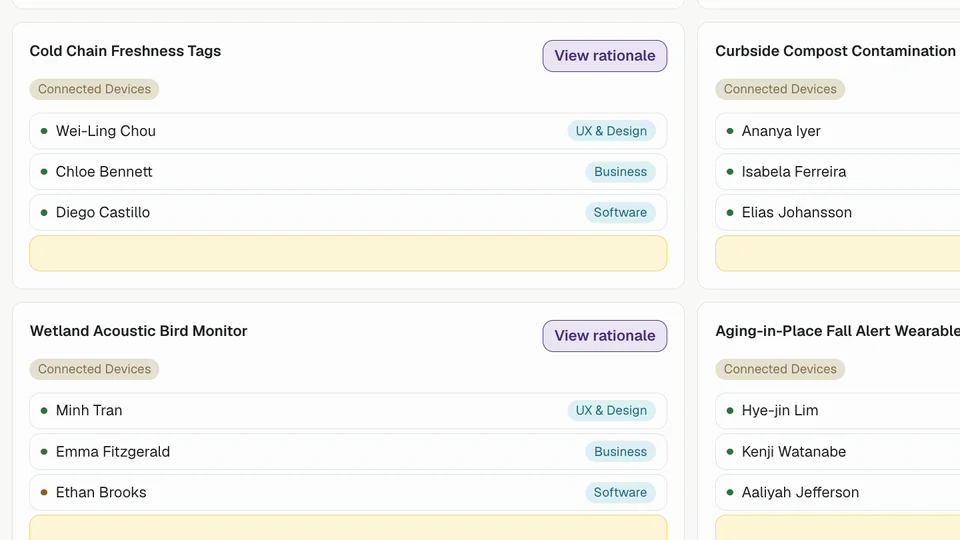The width and height of the screenshot is (960, 540).
Task: Click Connected Devices tag under Curbside Compost Contamination
Action: pos(780,89)
